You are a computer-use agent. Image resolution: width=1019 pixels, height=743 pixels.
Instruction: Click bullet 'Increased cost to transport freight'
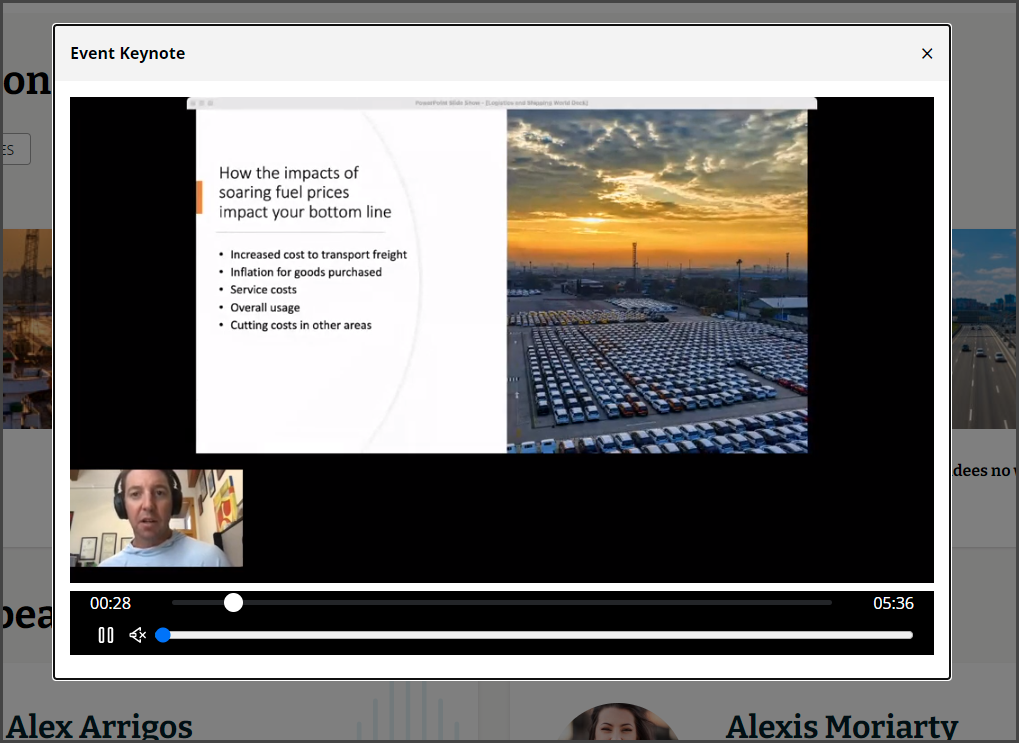[x=318, y=255]
